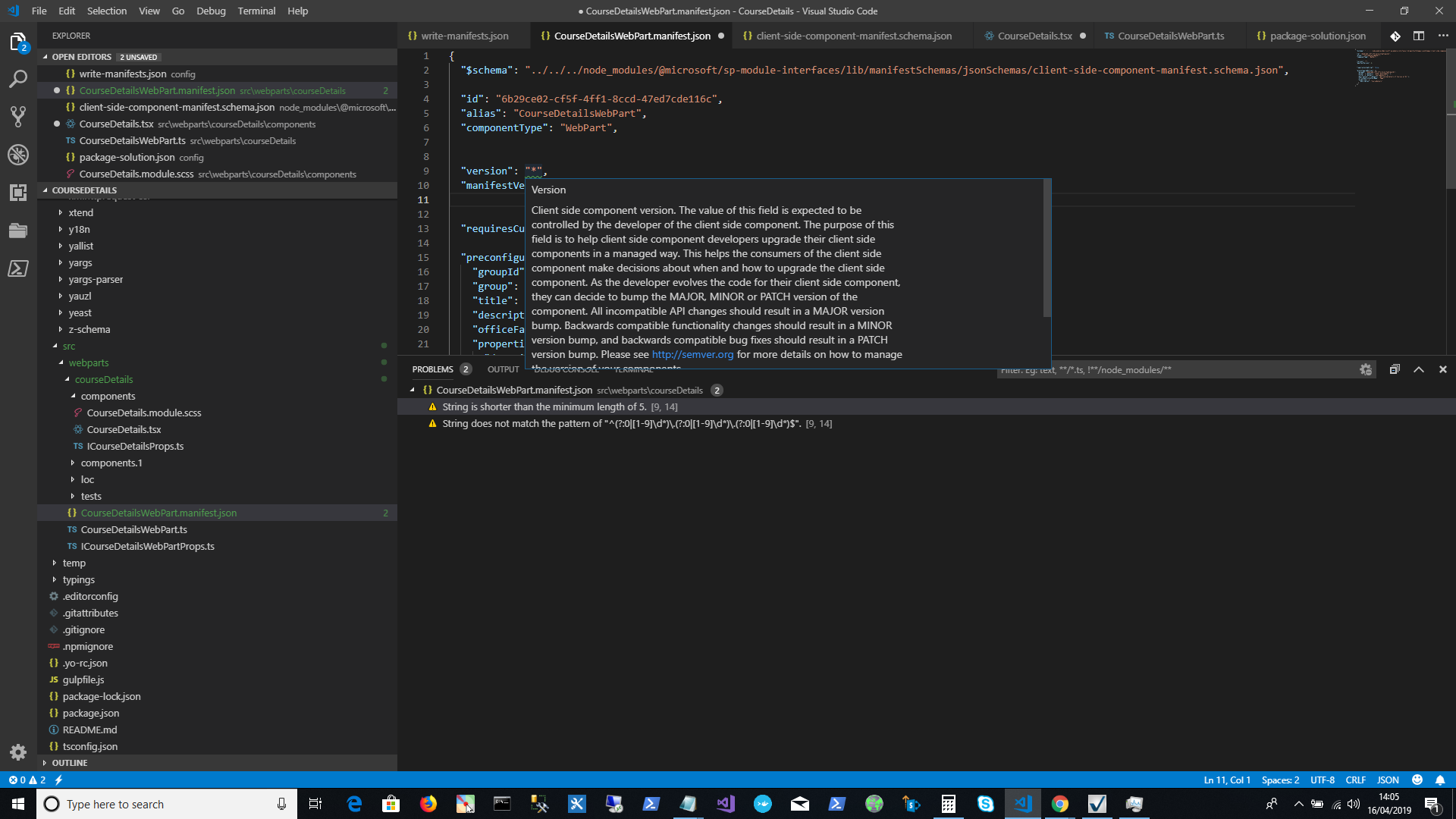Select the PROBLEMS panel tab
The image size is (1456, 819).
tap(432, 369)
